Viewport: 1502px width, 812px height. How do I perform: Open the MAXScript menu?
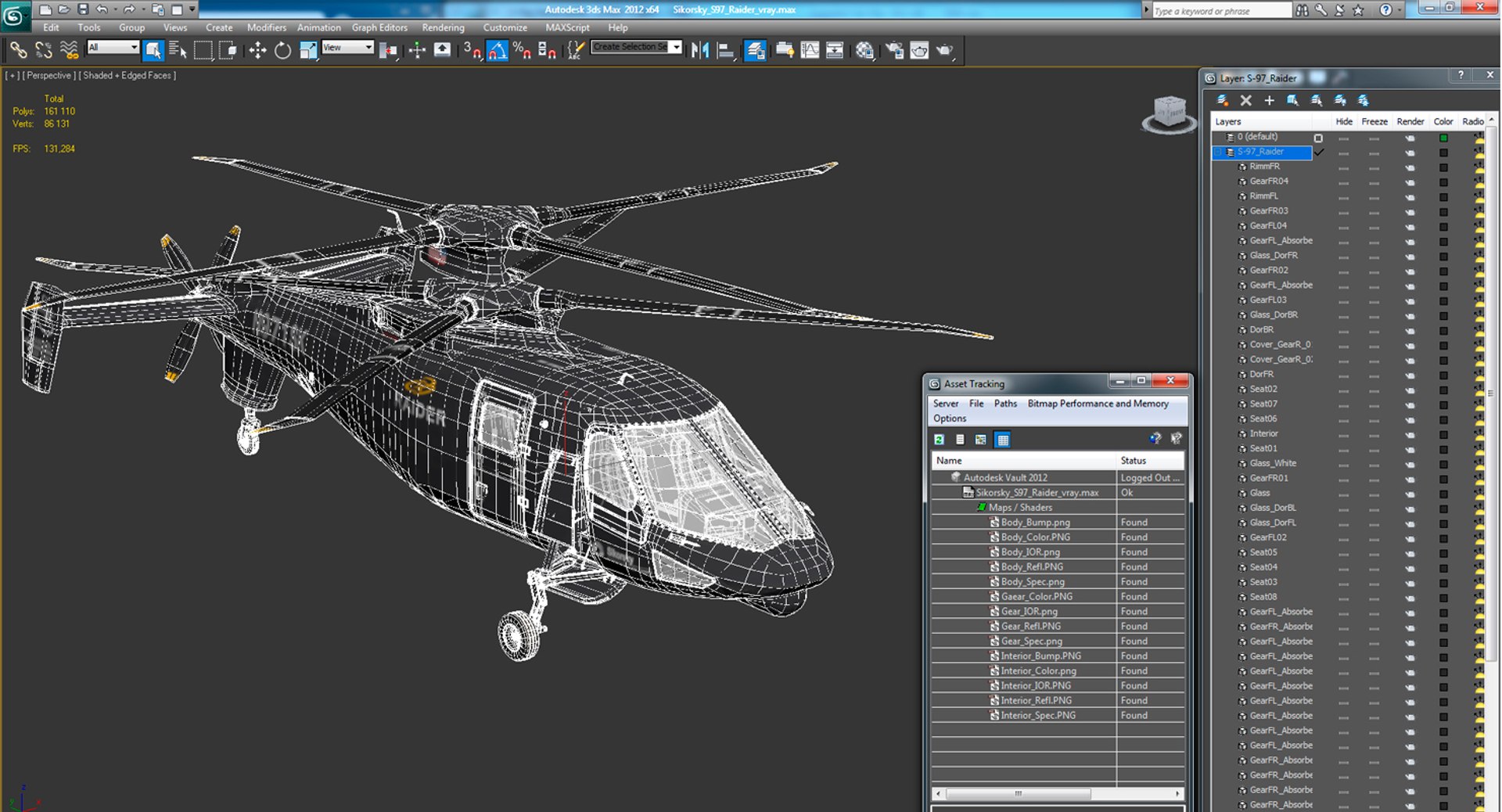pyautogui.click(x=568, y=27)
